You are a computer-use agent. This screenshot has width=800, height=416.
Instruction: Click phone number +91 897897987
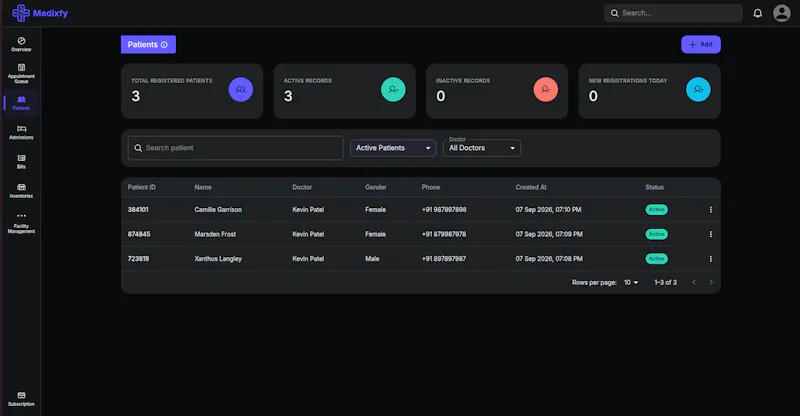(443, 259)
